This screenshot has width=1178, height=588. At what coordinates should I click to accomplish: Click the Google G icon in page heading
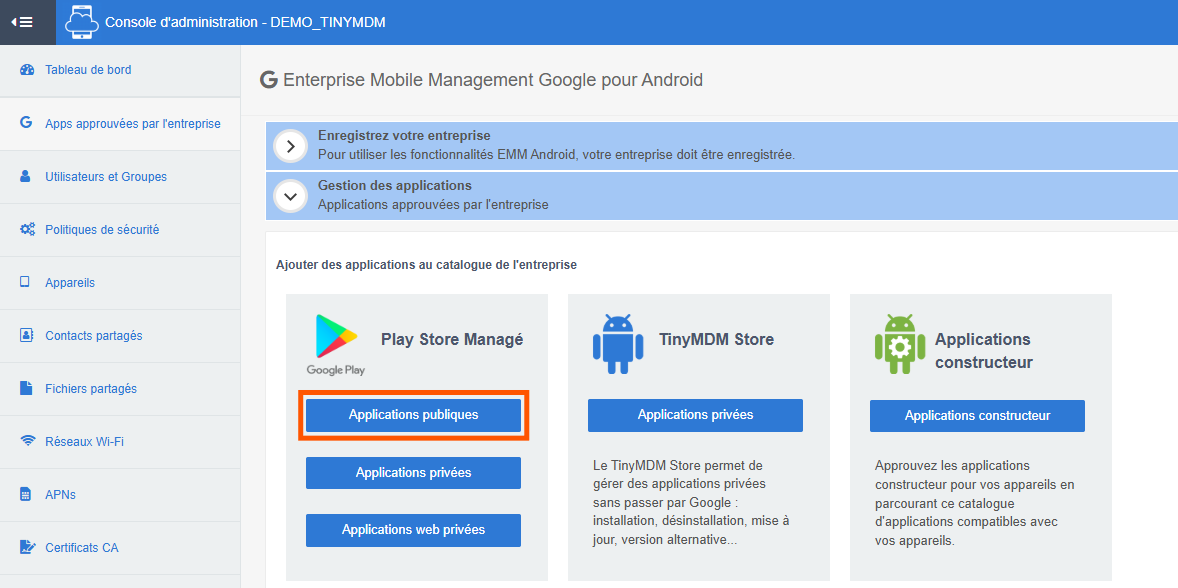[x=269, y=80]
